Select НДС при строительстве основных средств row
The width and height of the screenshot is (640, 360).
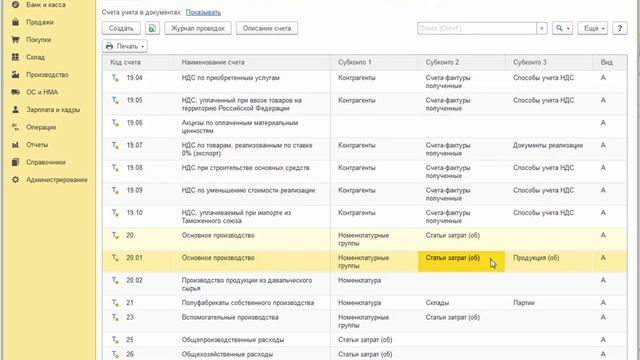pyautogui.click(x=365, y=172)
